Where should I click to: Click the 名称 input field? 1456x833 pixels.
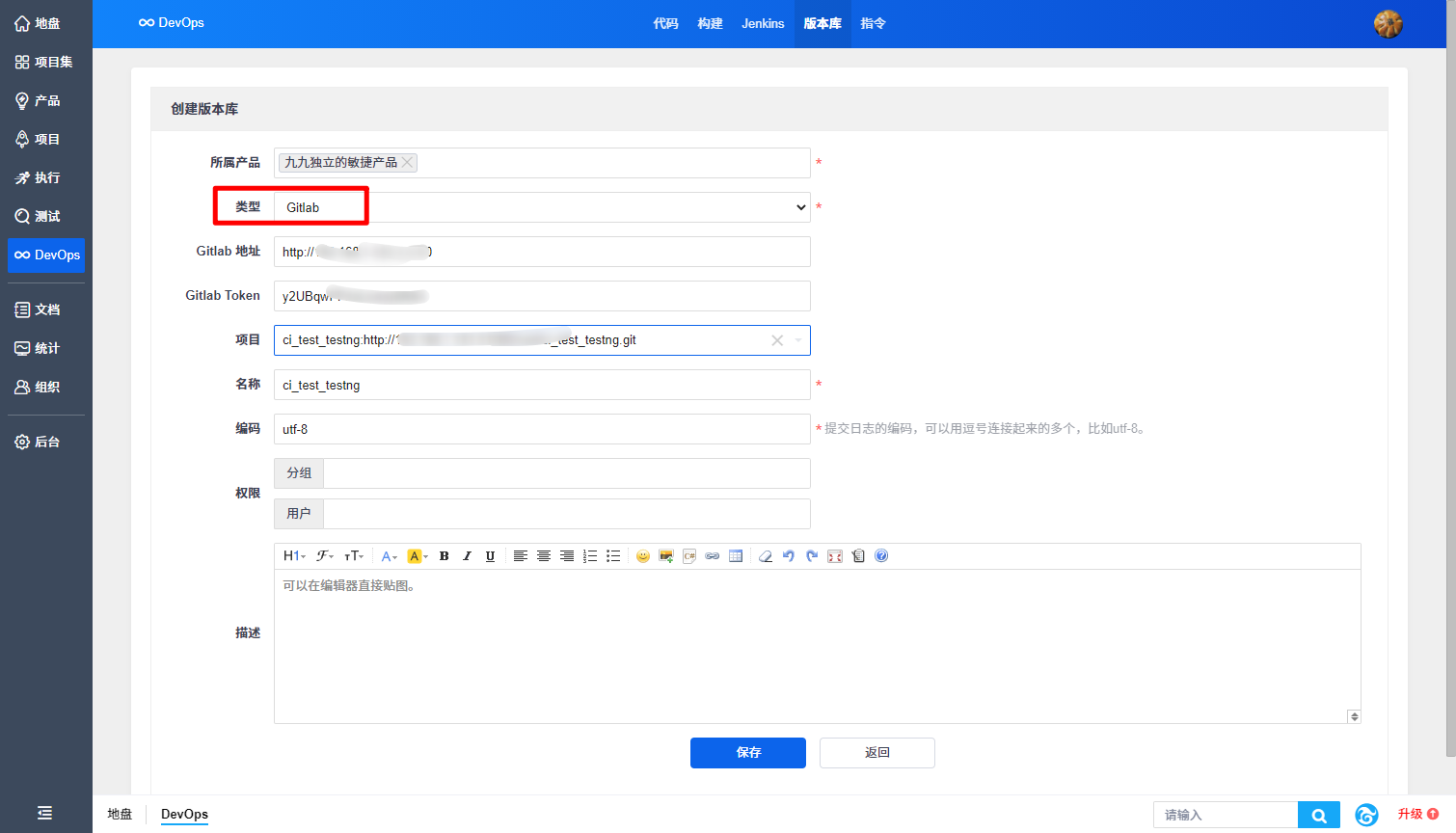point(542,385)
